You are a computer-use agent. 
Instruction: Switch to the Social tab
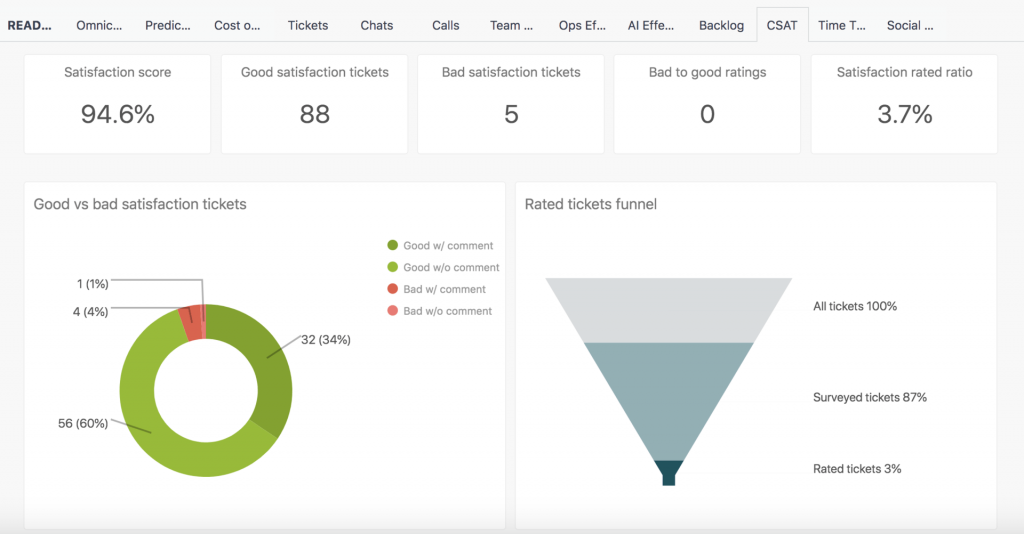point(910,25)
